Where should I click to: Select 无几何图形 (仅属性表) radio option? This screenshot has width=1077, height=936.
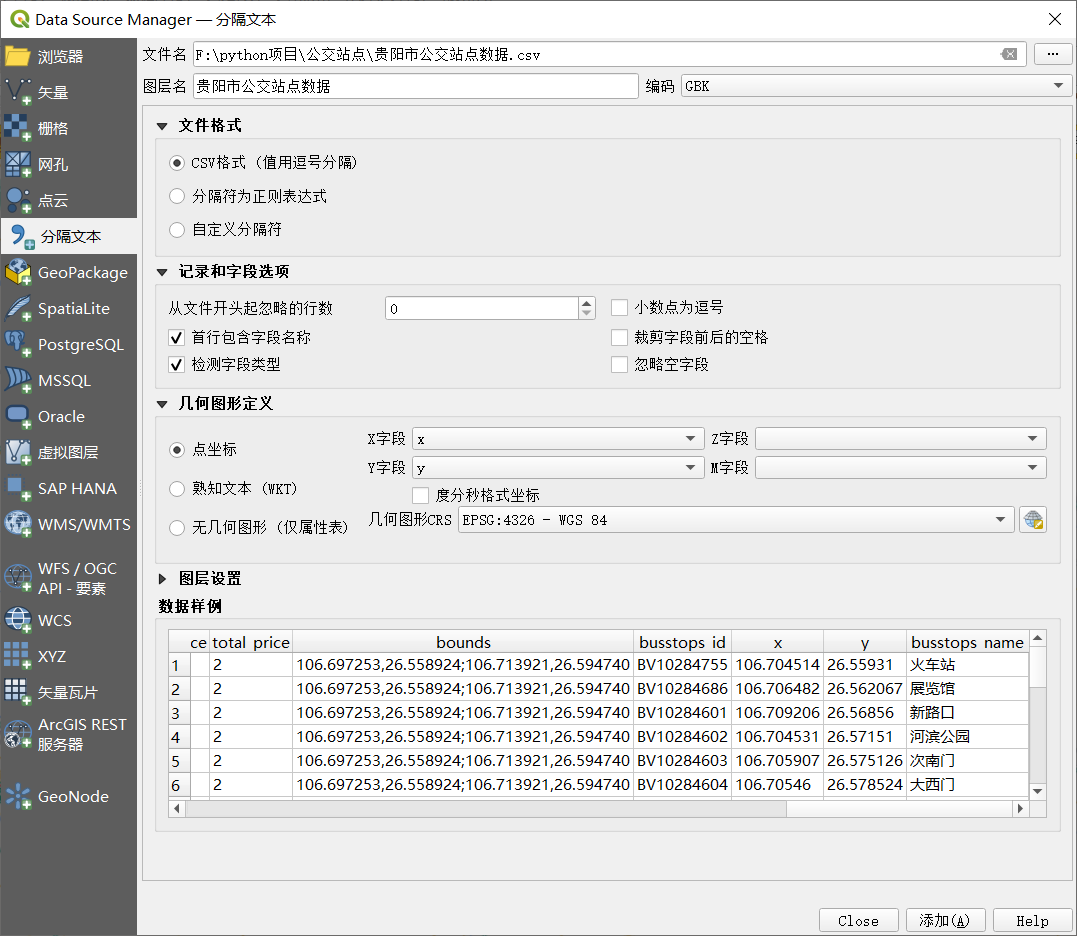177,527
